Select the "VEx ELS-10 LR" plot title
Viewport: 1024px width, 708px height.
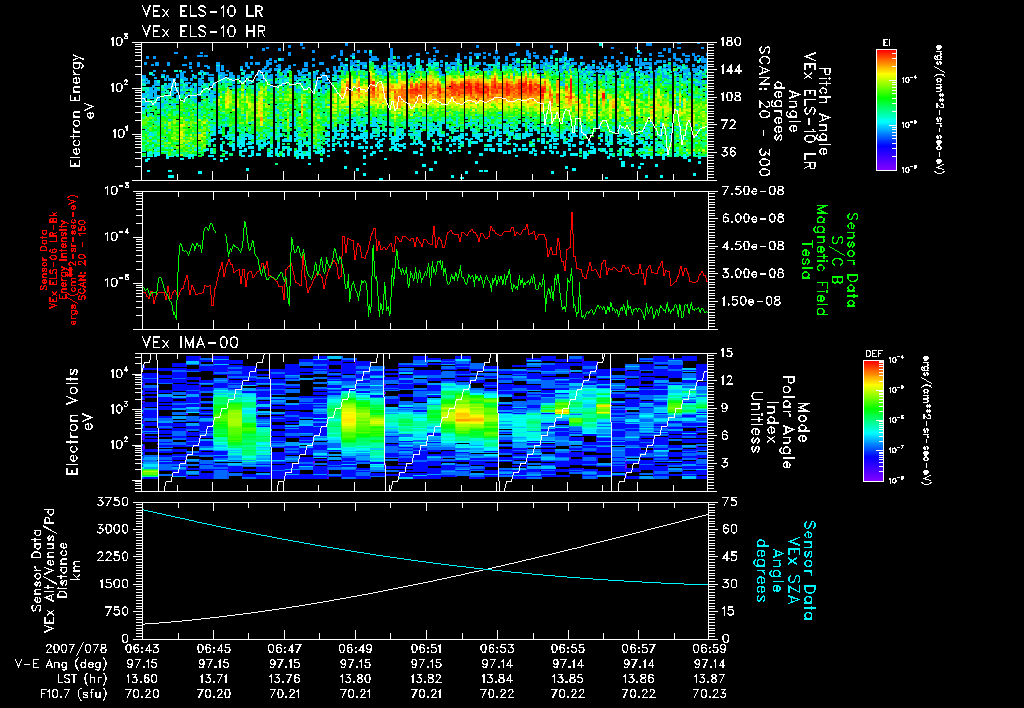pos(203,12)
